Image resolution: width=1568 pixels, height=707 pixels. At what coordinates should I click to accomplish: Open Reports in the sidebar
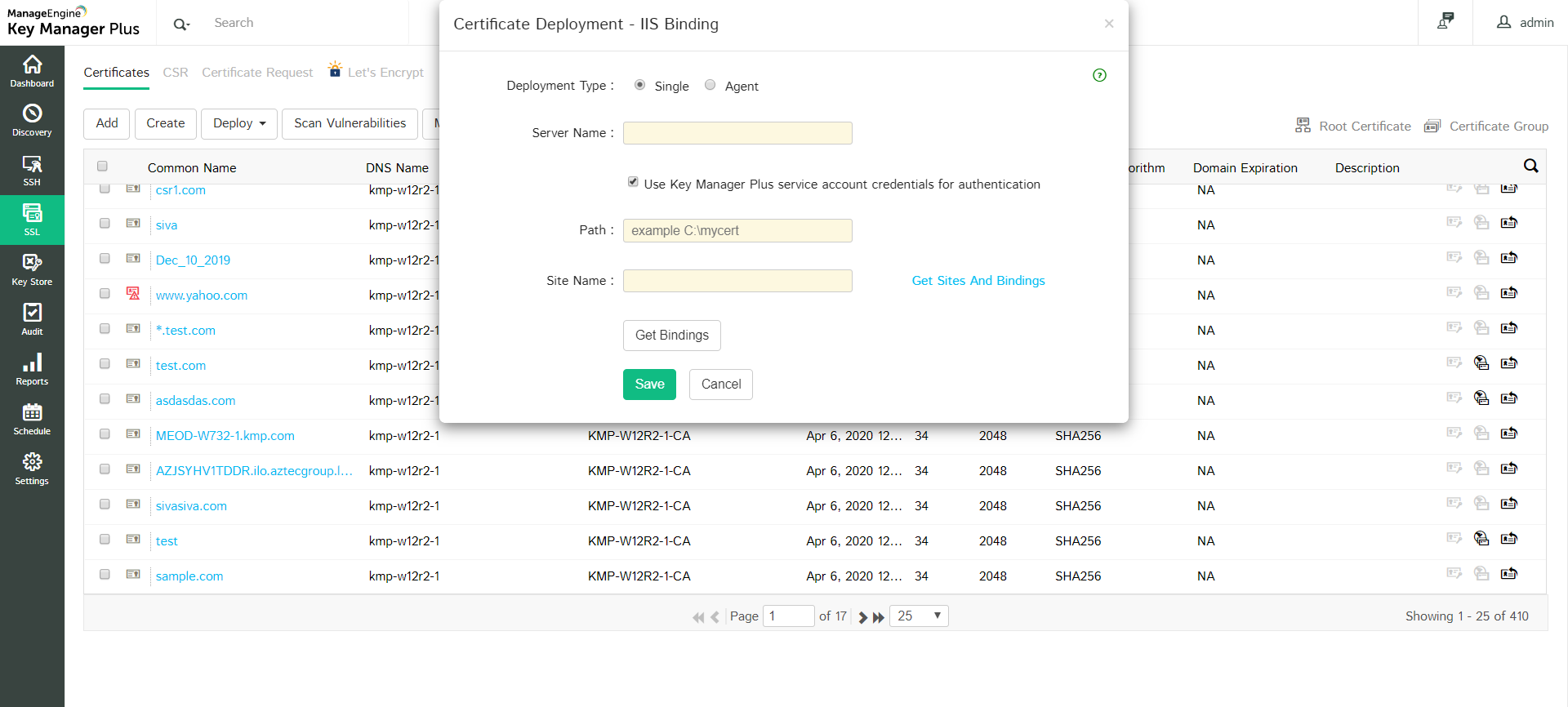point(32,369)
